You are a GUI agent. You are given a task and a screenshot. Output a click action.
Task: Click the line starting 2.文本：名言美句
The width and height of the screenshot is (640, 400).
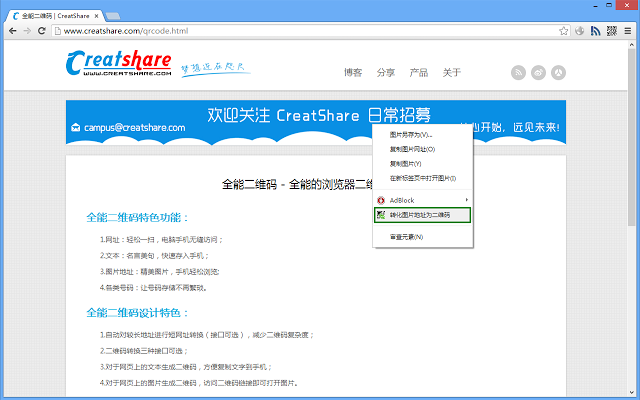tap(154, 256)
